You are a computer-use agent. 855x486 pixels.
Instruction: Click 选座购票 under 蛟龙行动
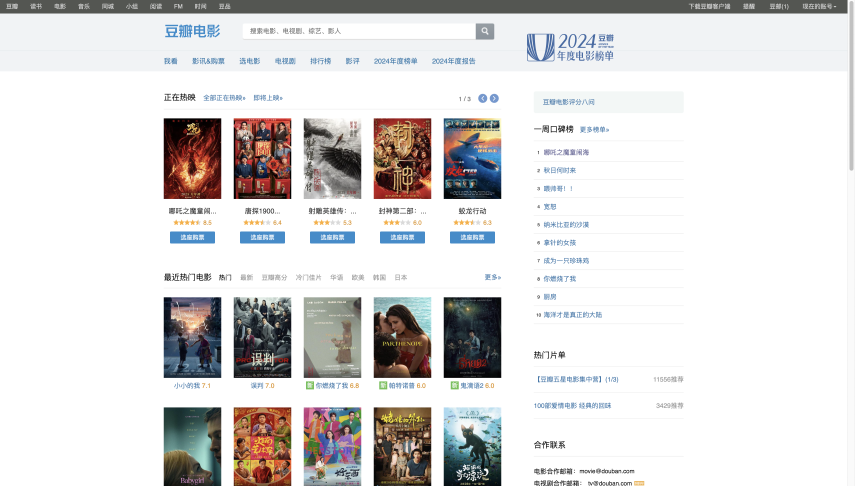coord(472,238)
